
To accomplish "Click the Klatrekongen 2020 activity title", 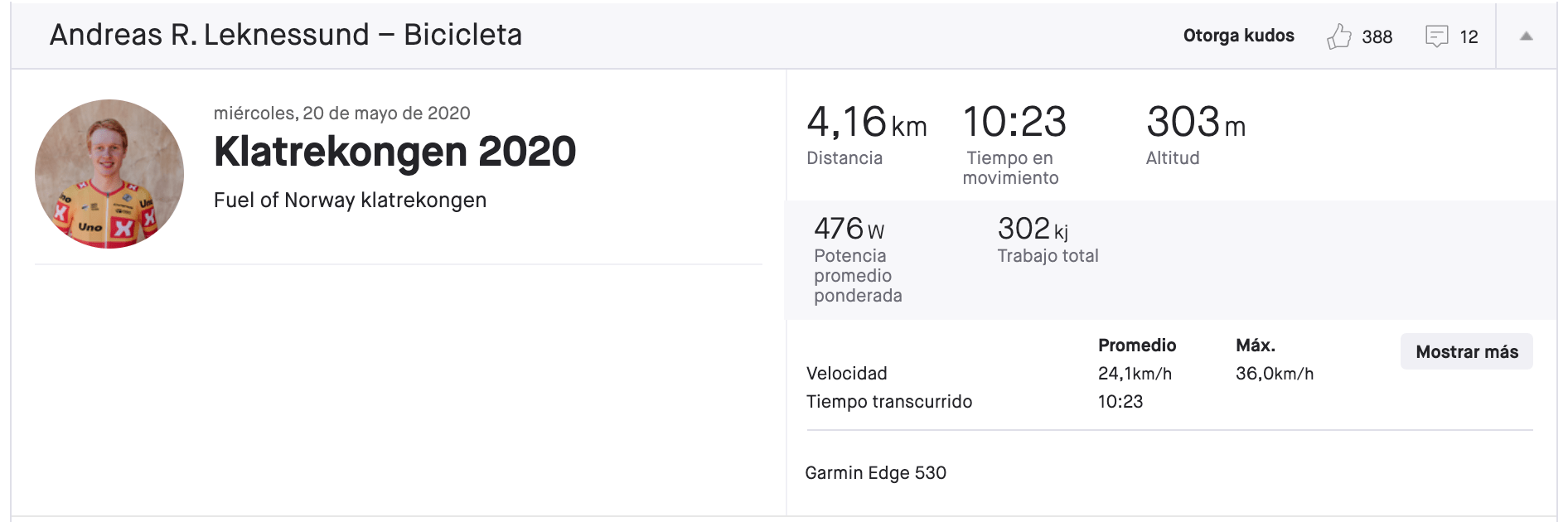I will point(394,152).
